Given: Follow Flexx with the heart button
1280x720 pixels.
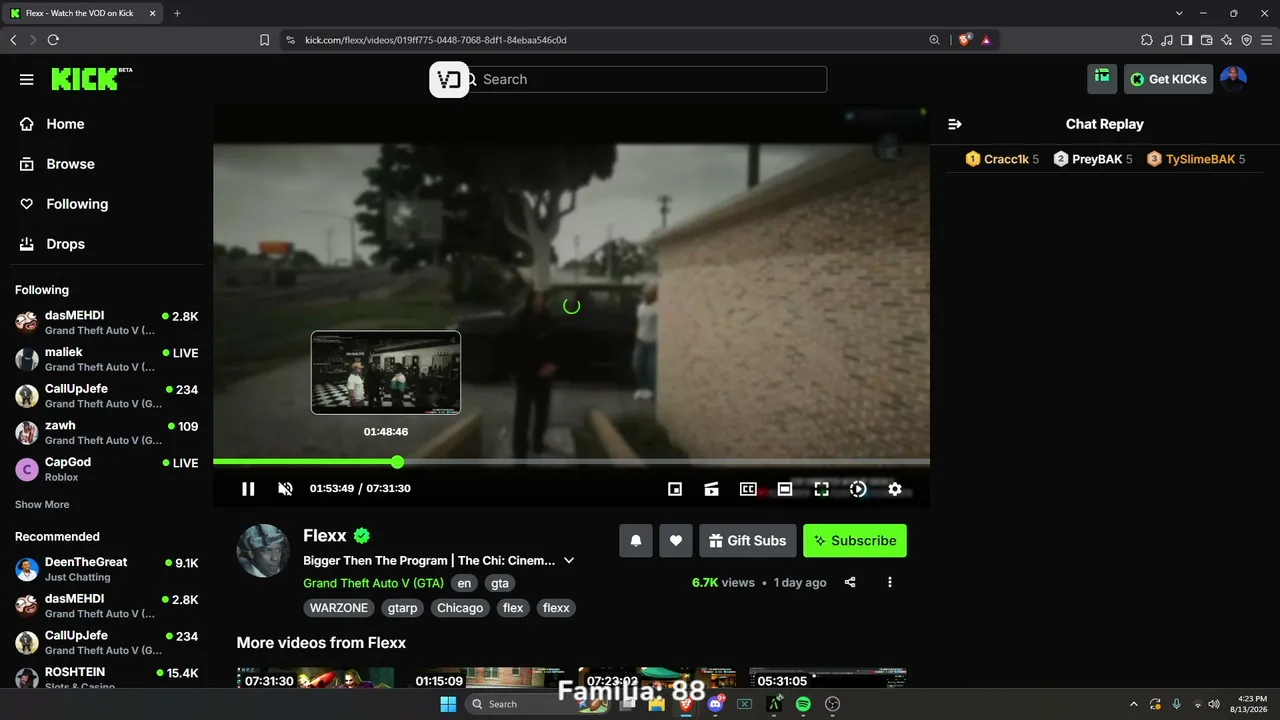Looking at the screenshot, I should pos(676,541).
